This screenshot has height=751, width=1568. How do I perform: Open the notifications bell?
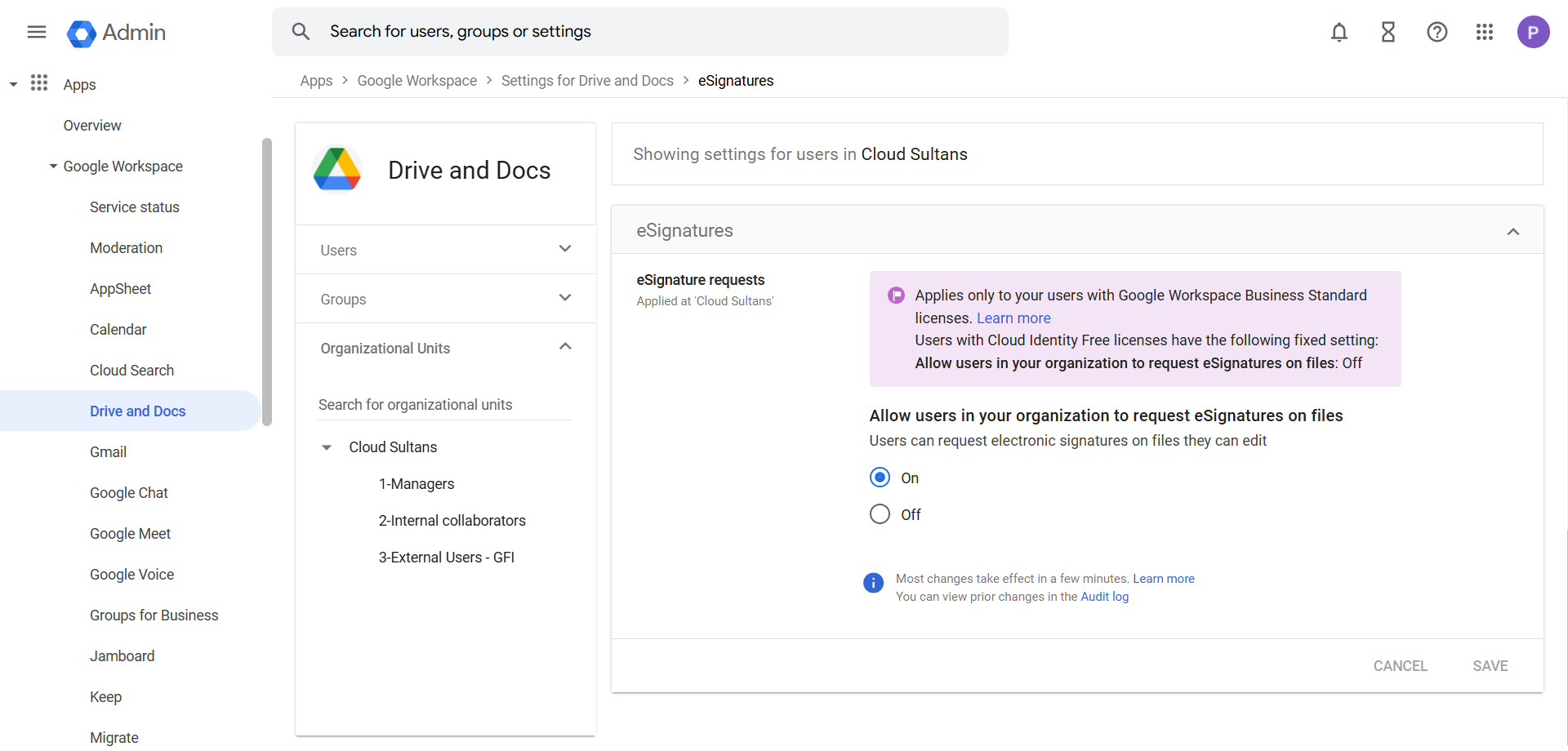1339,32
